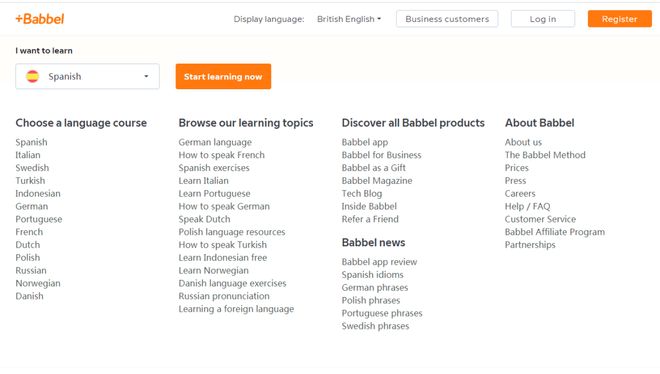Open Danish language exercises
The height and width of the screenshot is (374, 660).
pyautogui.click(x=232, y=284)
